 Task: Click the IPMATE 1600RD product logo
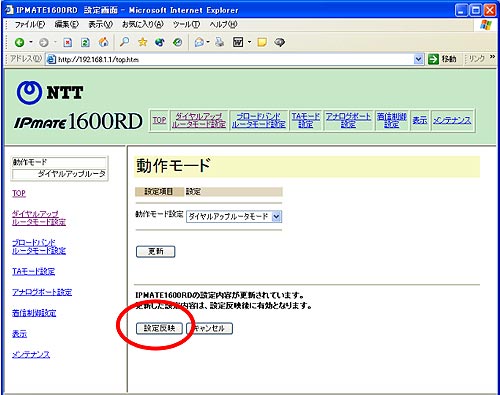coord(78,121)
